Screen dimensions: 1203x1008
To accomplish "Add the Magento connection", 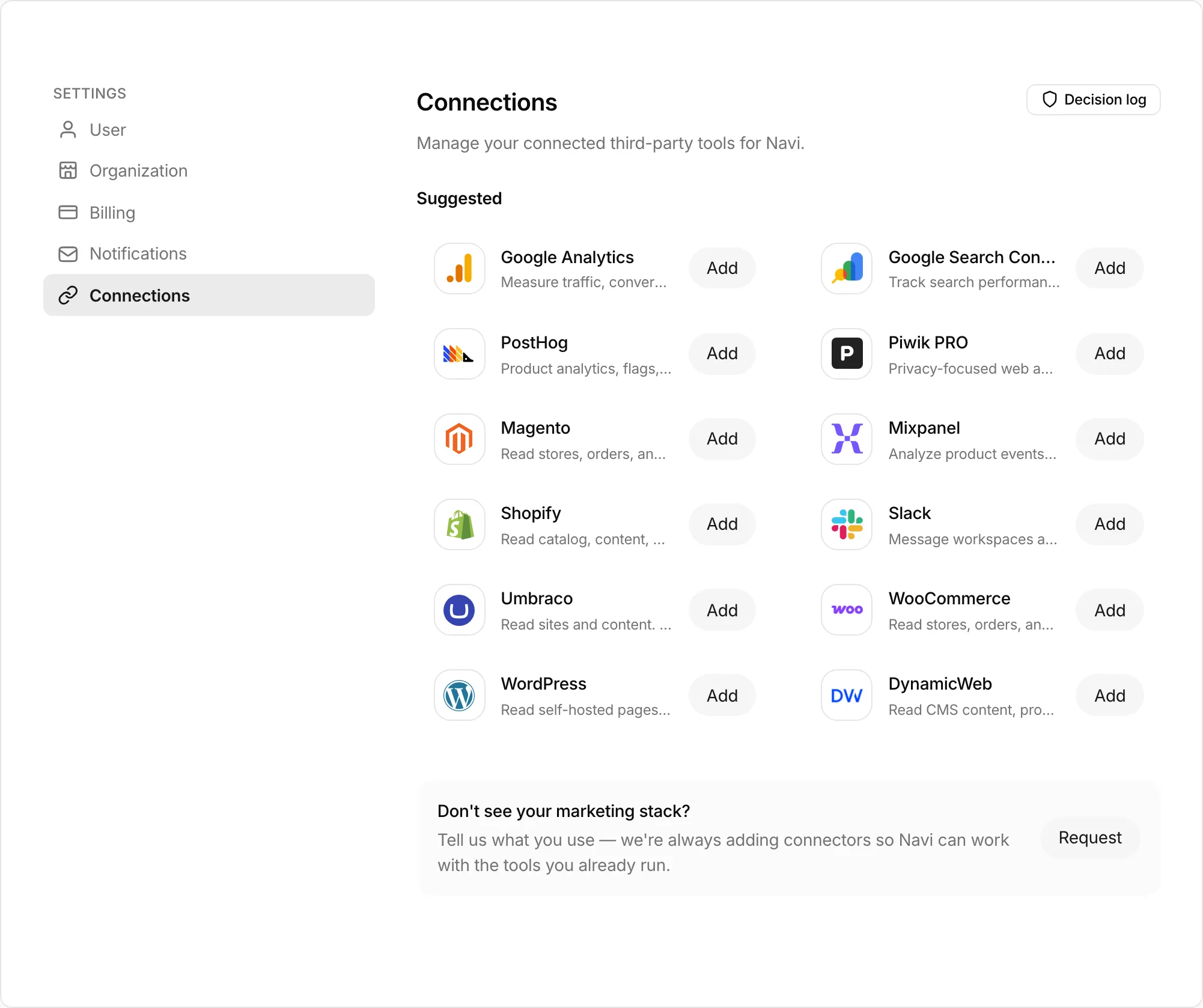I will (x=722, y=439).
